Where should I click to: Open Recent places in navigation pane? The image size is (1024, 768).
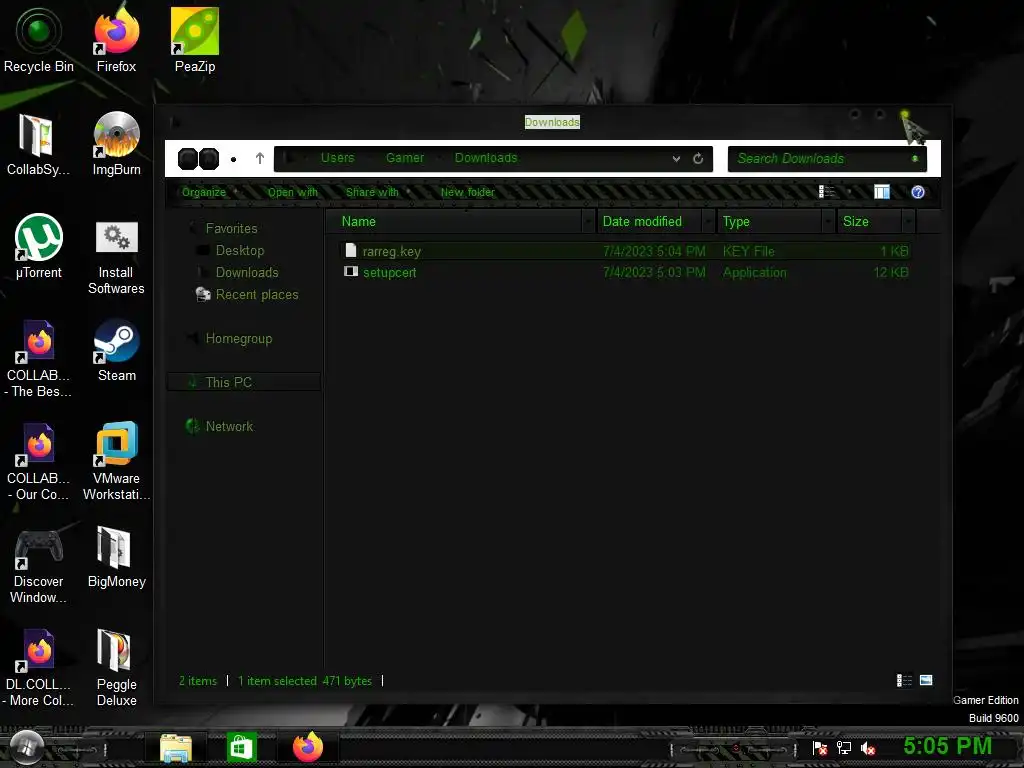tap(257, 295)
